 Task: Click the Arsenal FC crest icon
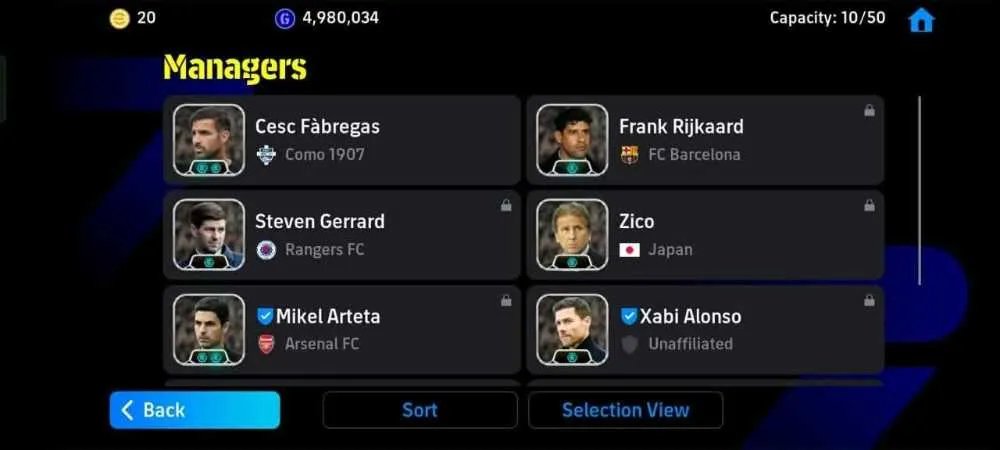[x=266, y=344]
